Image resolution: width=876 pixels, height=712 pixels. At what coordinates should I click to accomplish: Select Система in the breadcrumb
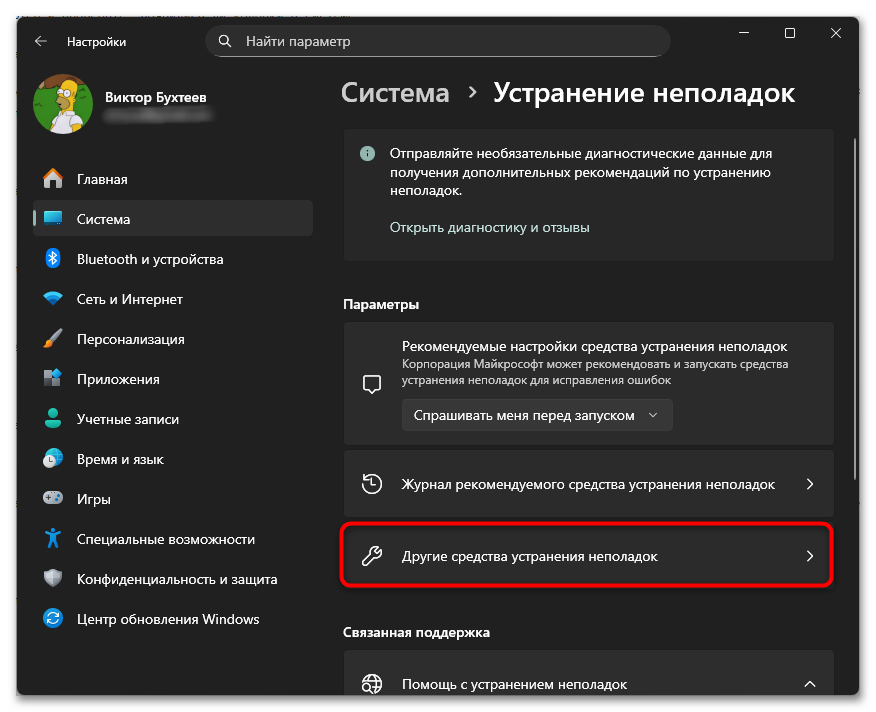(x=395, y=92)
